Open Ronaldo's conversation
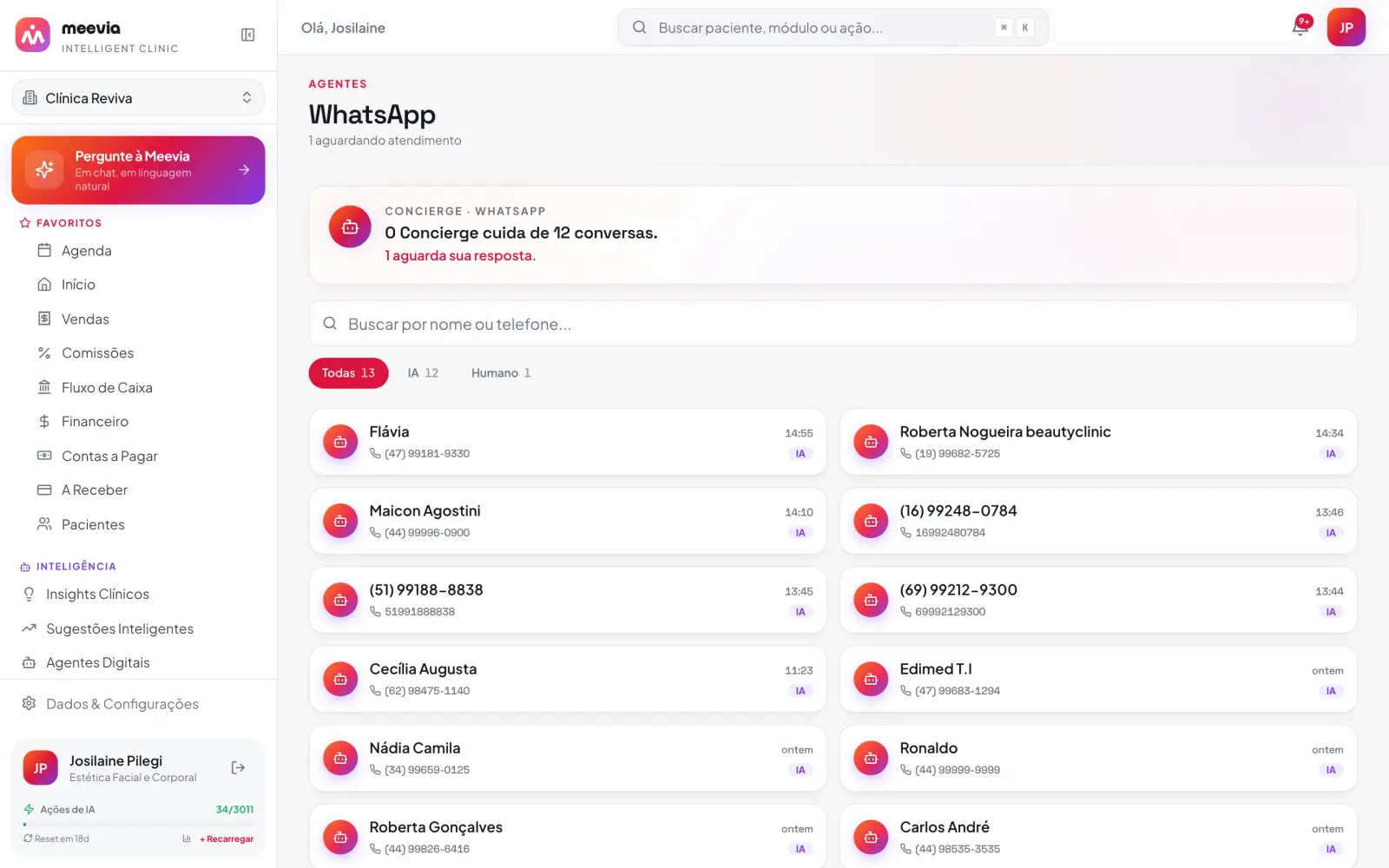Image resolution: width=1389 pixels, height=868 pixels. click(1098, 758)
